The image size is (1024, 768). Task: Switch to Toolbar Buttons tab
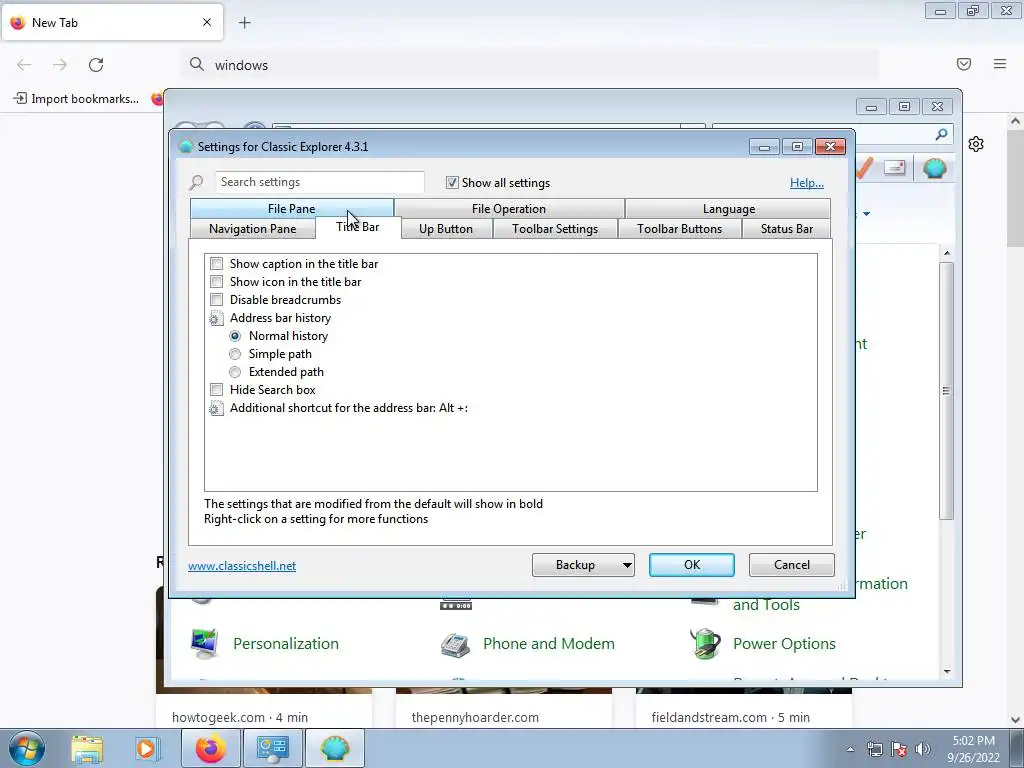(x=680, y=229)
